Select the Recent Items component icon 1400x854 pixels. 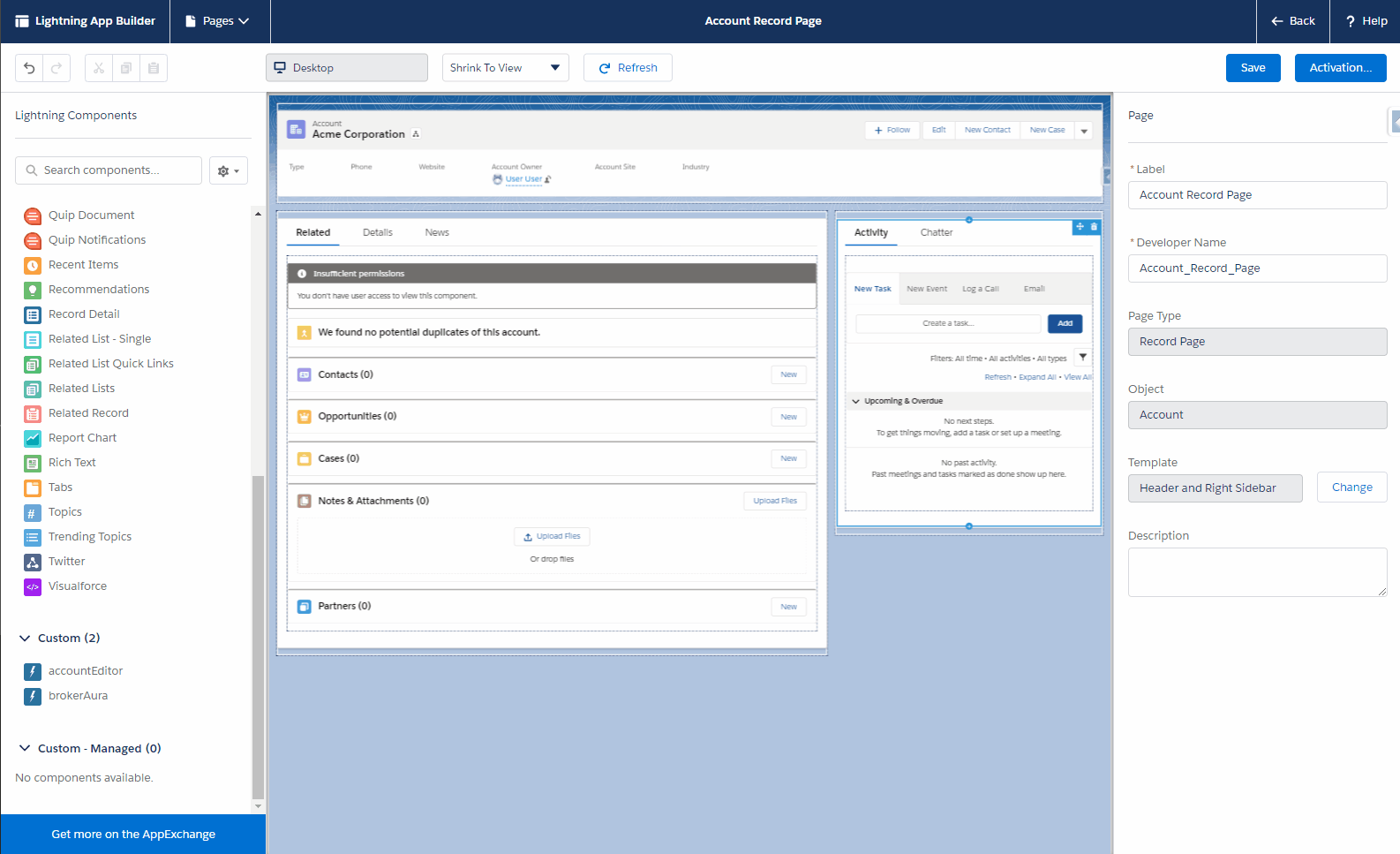(x=33, y=265)
